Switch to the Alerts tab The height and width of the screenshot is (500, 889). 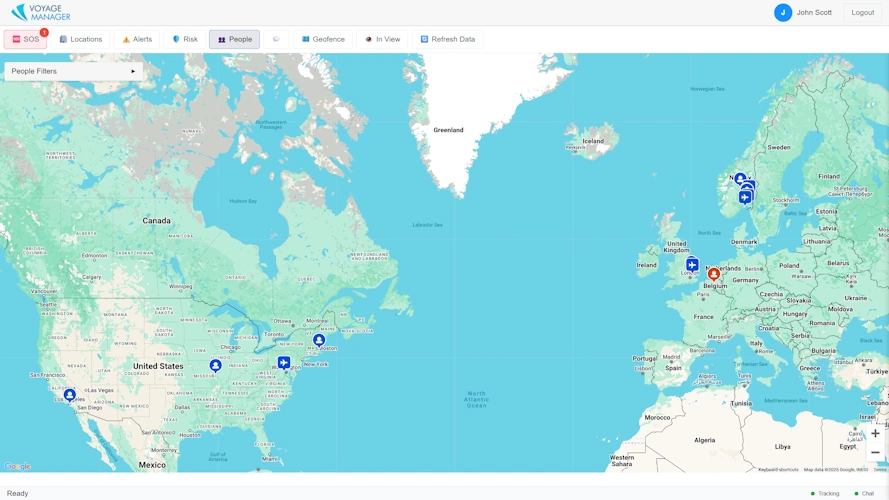(x=137, y=40)
